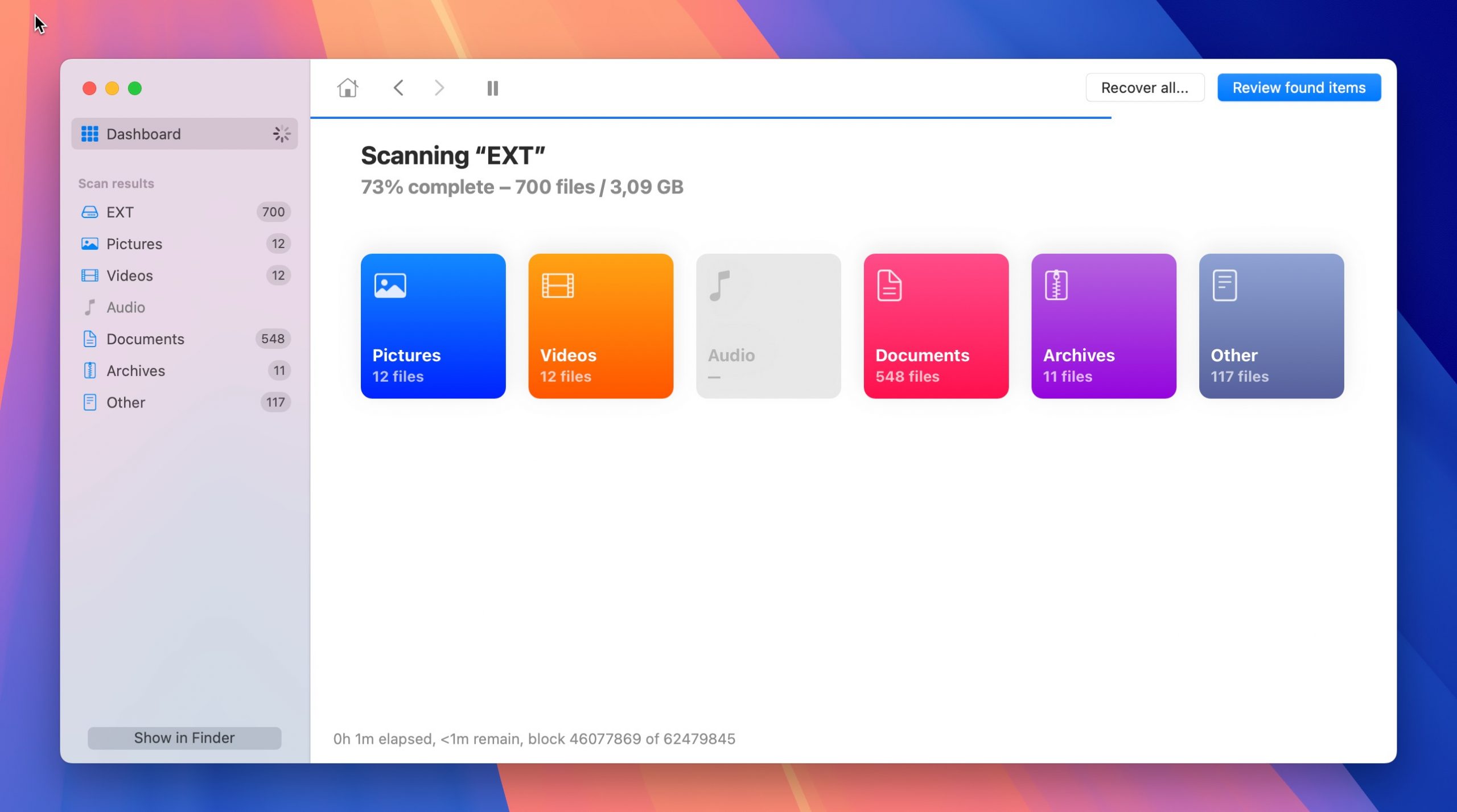Navigate forward with the right chevron
This screenshot has width=1457, height=812.
pos(439,88)
